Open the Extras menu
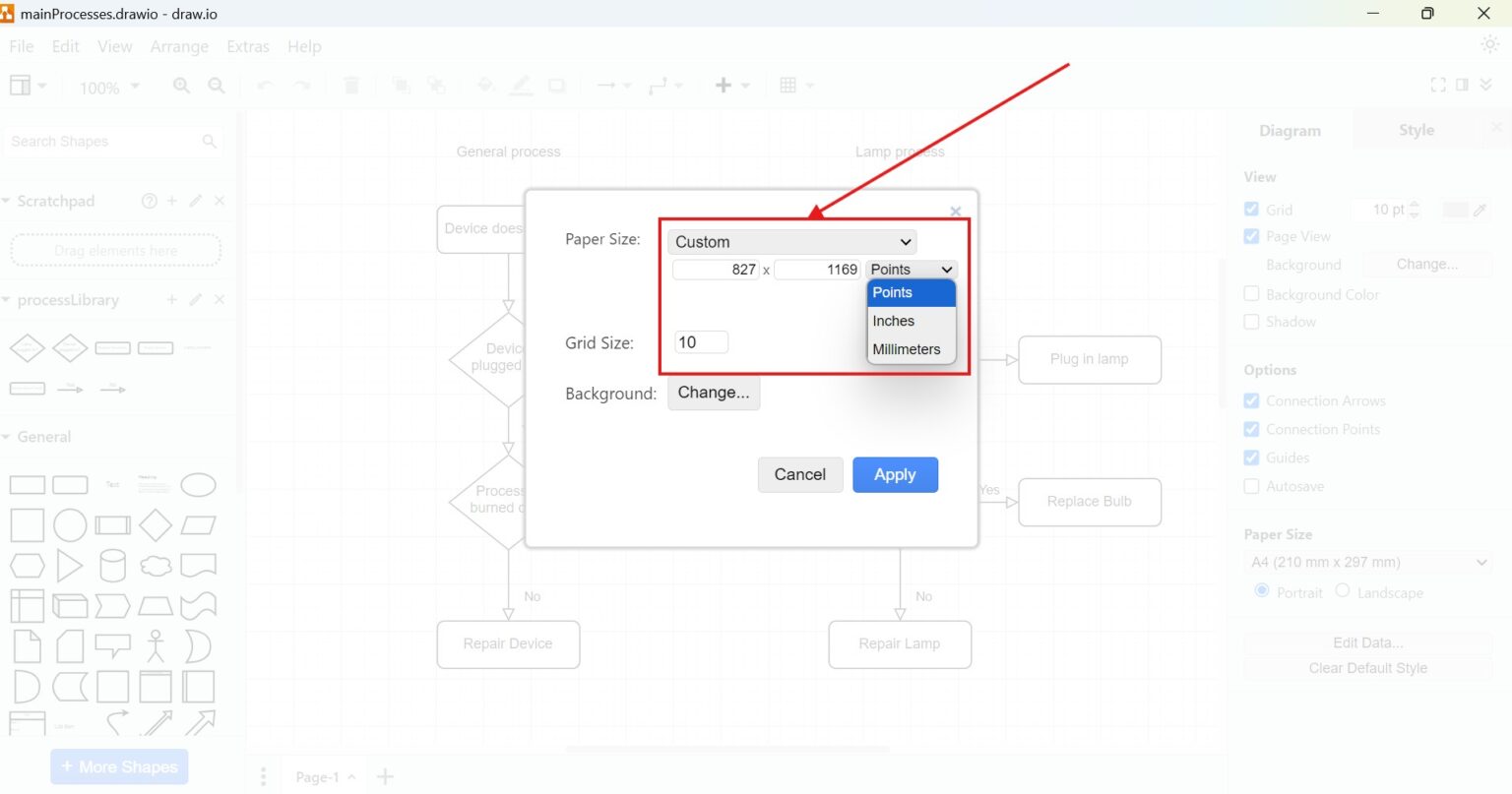This screenshot has height=794, width=1512. [247, 46]
